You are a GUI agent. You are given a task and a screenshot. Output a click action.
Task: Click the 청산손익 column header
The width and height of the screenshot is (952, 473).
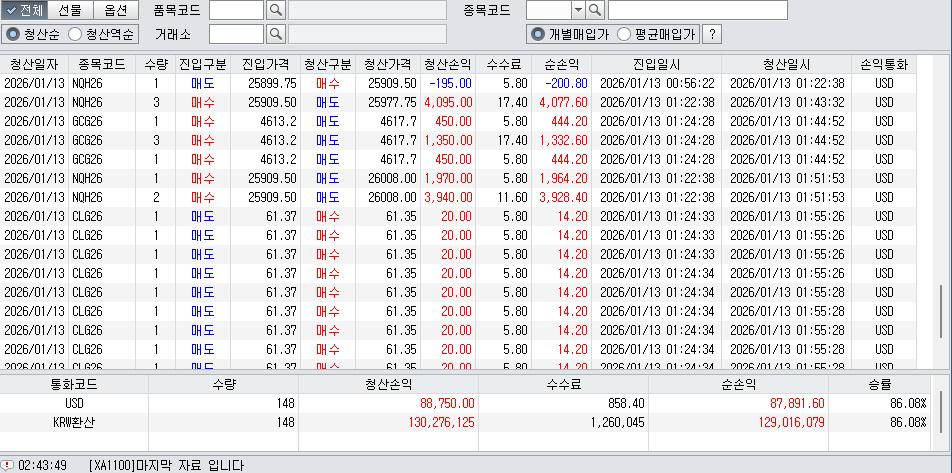[x=449, y=64]
